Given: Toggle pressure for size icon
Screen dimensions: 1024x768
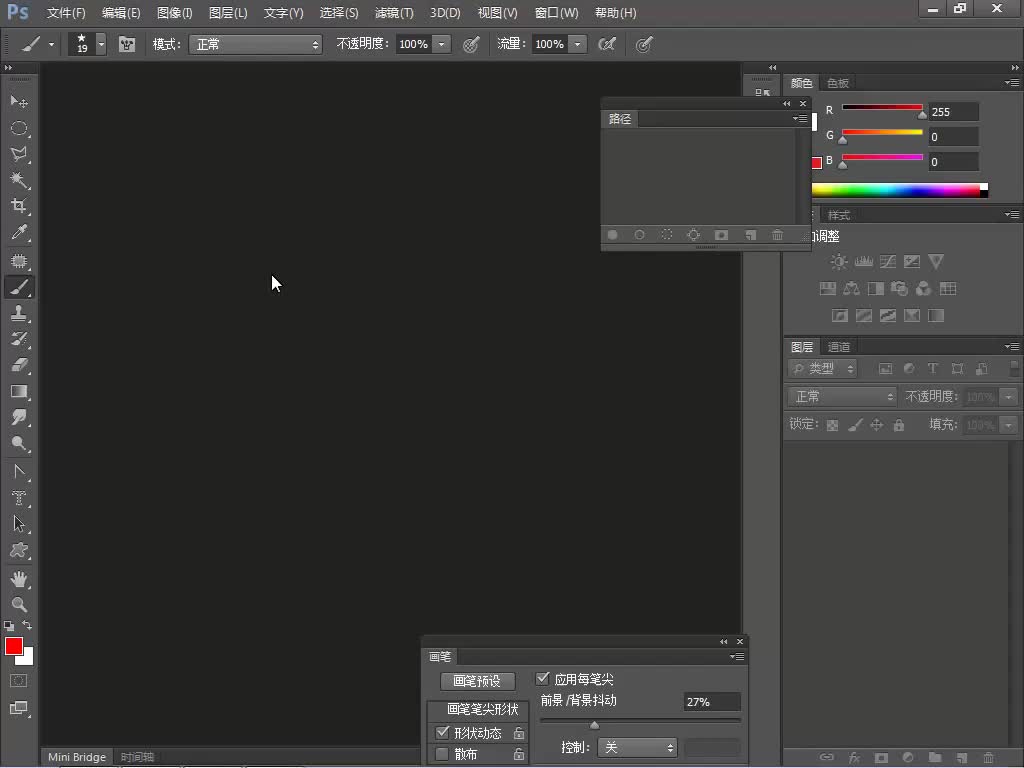Looking at the screenshot, I should pos(644,44).
